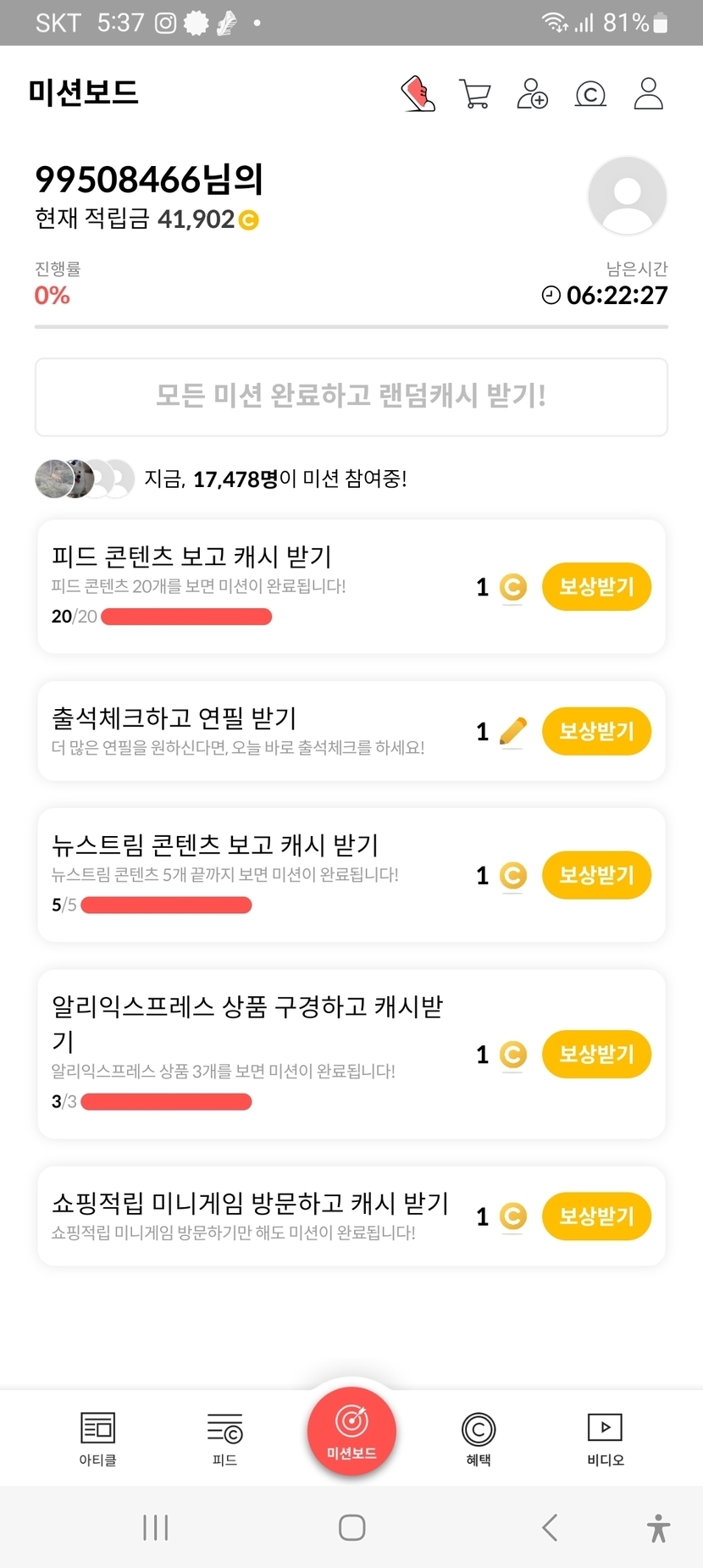703x1568 pixels.
Task: Claim reward for 알리익스프레스 mission
Action: pos(596,1054)
